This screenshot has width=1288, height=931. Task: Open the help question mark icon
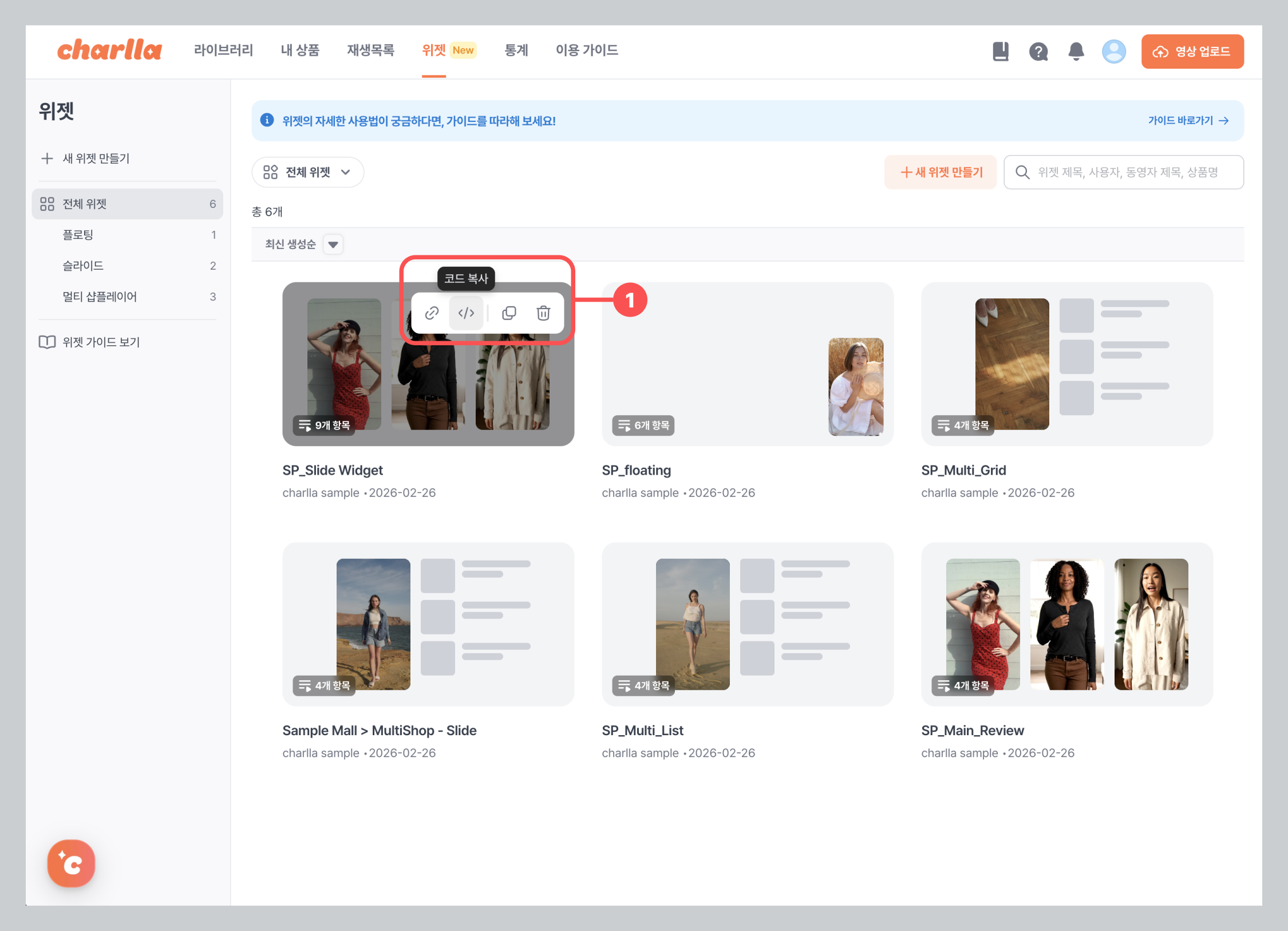tap(1038, 52)
